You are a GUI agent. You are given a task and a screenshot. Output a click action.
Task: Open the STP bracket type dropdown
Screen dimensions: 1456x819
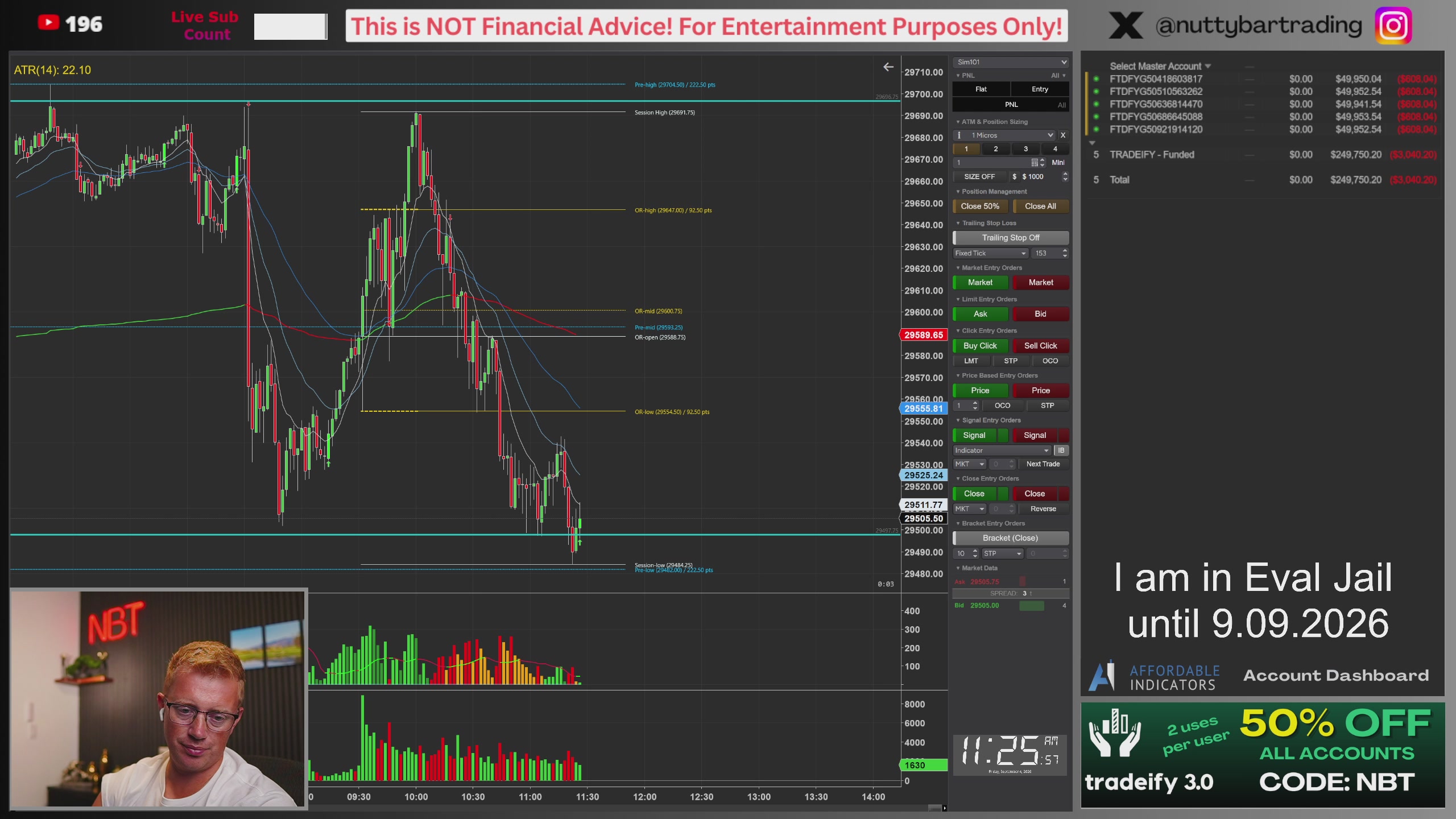pos(1003,553)
